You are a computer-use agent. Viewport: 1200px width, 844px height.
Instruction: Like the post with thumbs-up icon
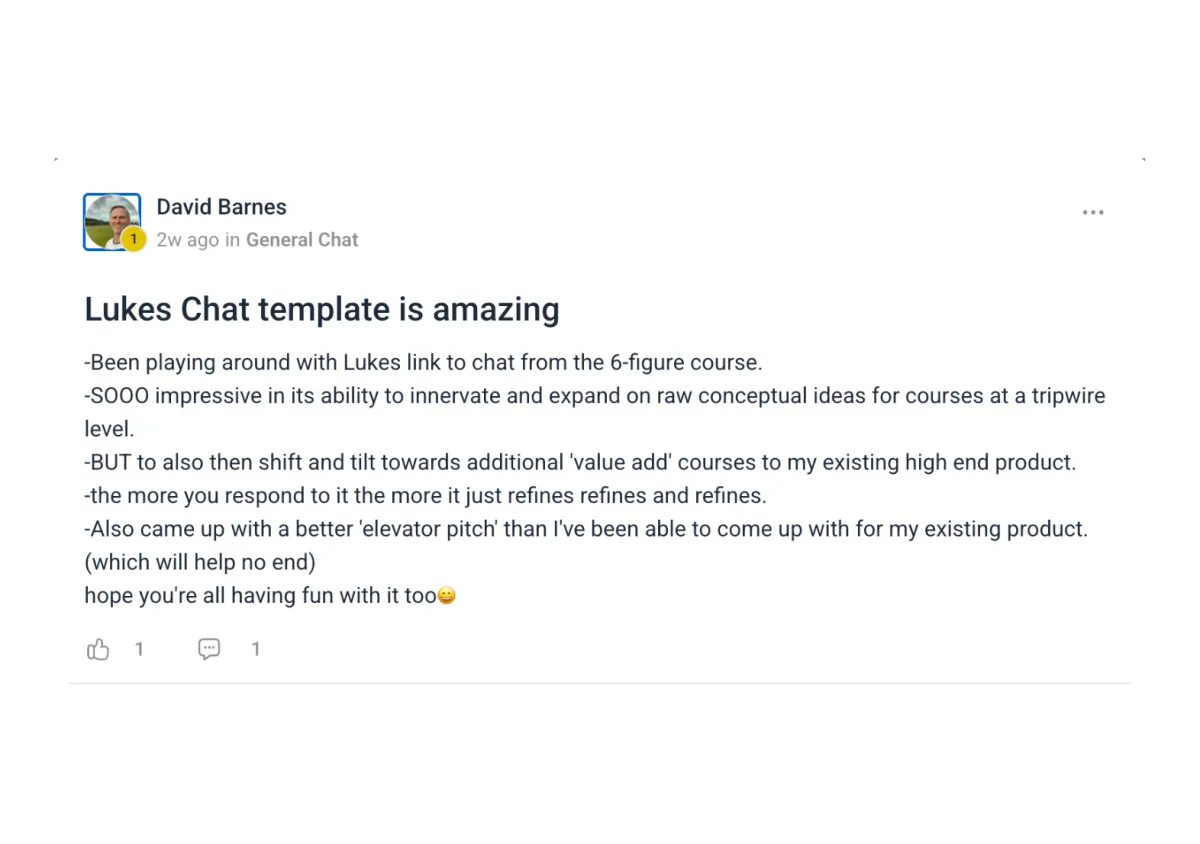pyautogui.click(x=98, y=649)
